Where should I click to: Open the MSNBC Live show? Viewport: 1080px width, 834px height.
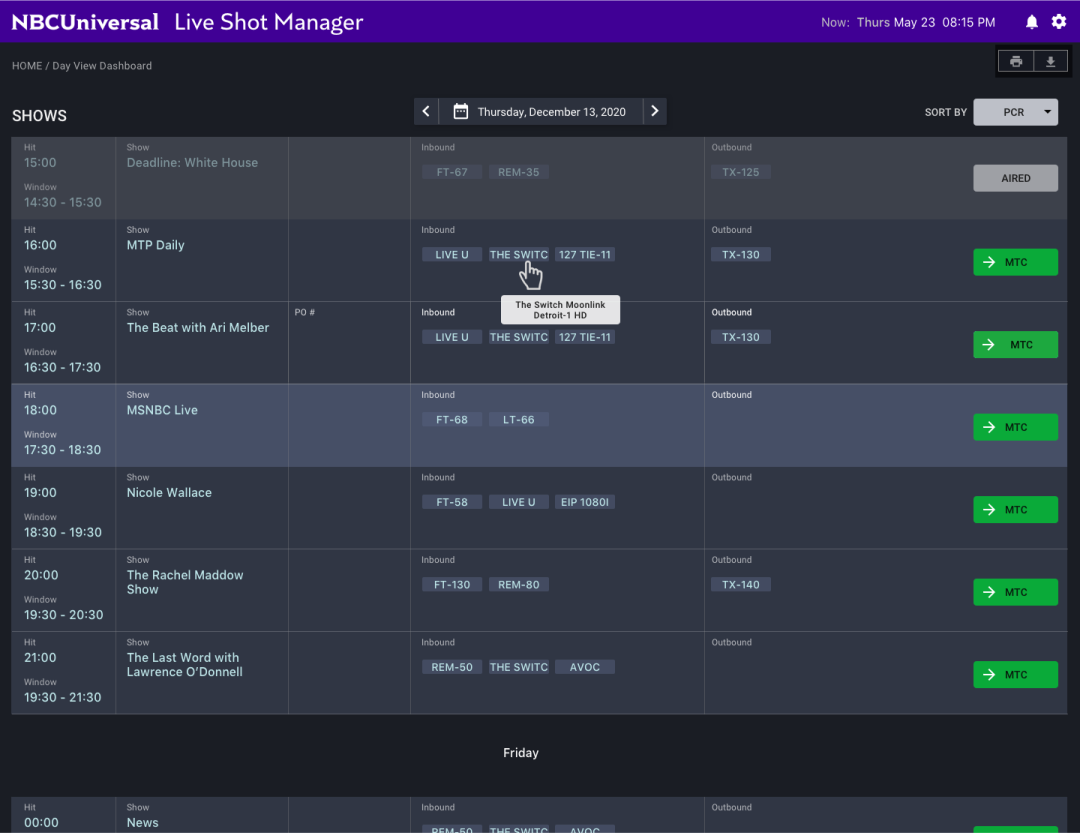tap(162, 411)
